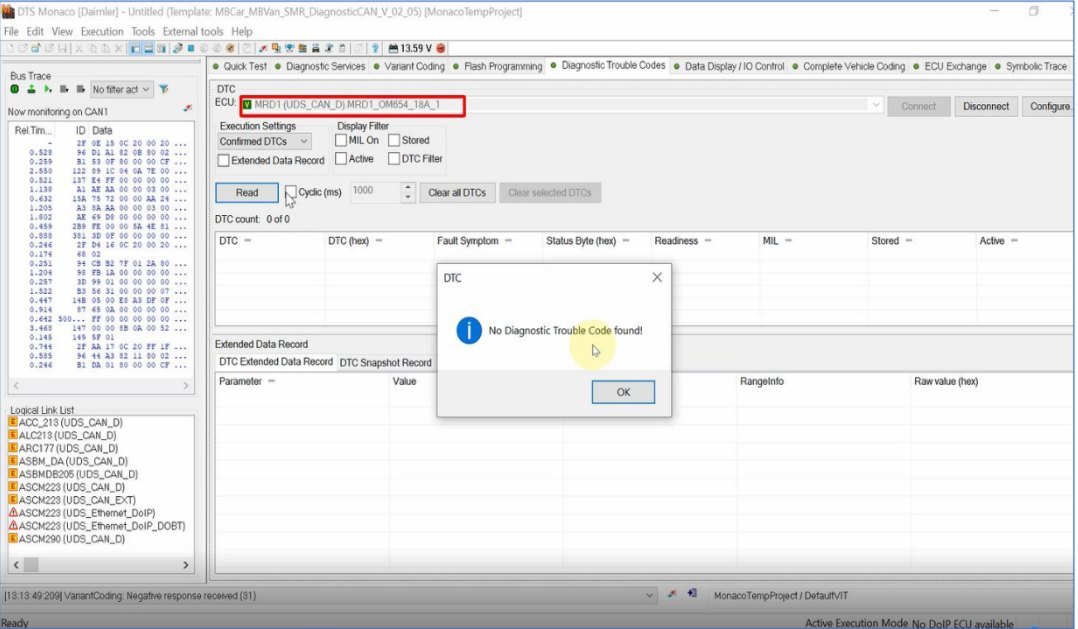
Task: Enable the MIL On display filter checkbox
Action: pyautogui.click(x=341, y=141)
